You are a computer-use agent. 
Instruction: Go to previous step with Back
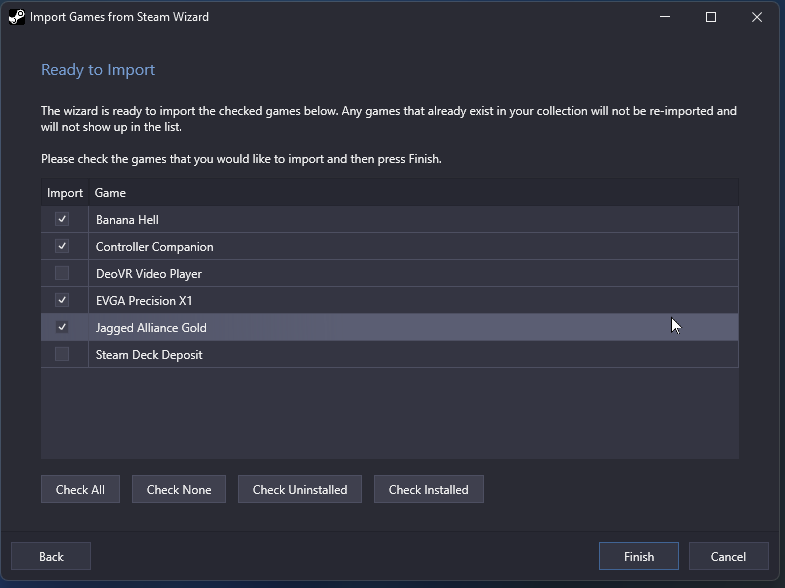pos(51,556)
